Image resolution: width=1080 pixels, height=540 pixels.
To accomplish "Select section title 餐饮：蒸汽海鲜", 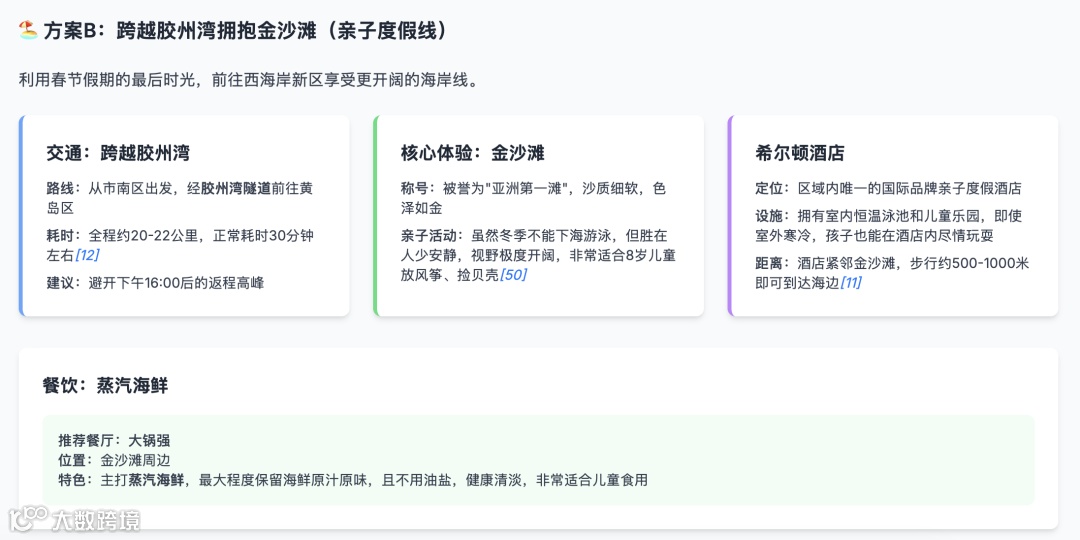I will point(105,386).
